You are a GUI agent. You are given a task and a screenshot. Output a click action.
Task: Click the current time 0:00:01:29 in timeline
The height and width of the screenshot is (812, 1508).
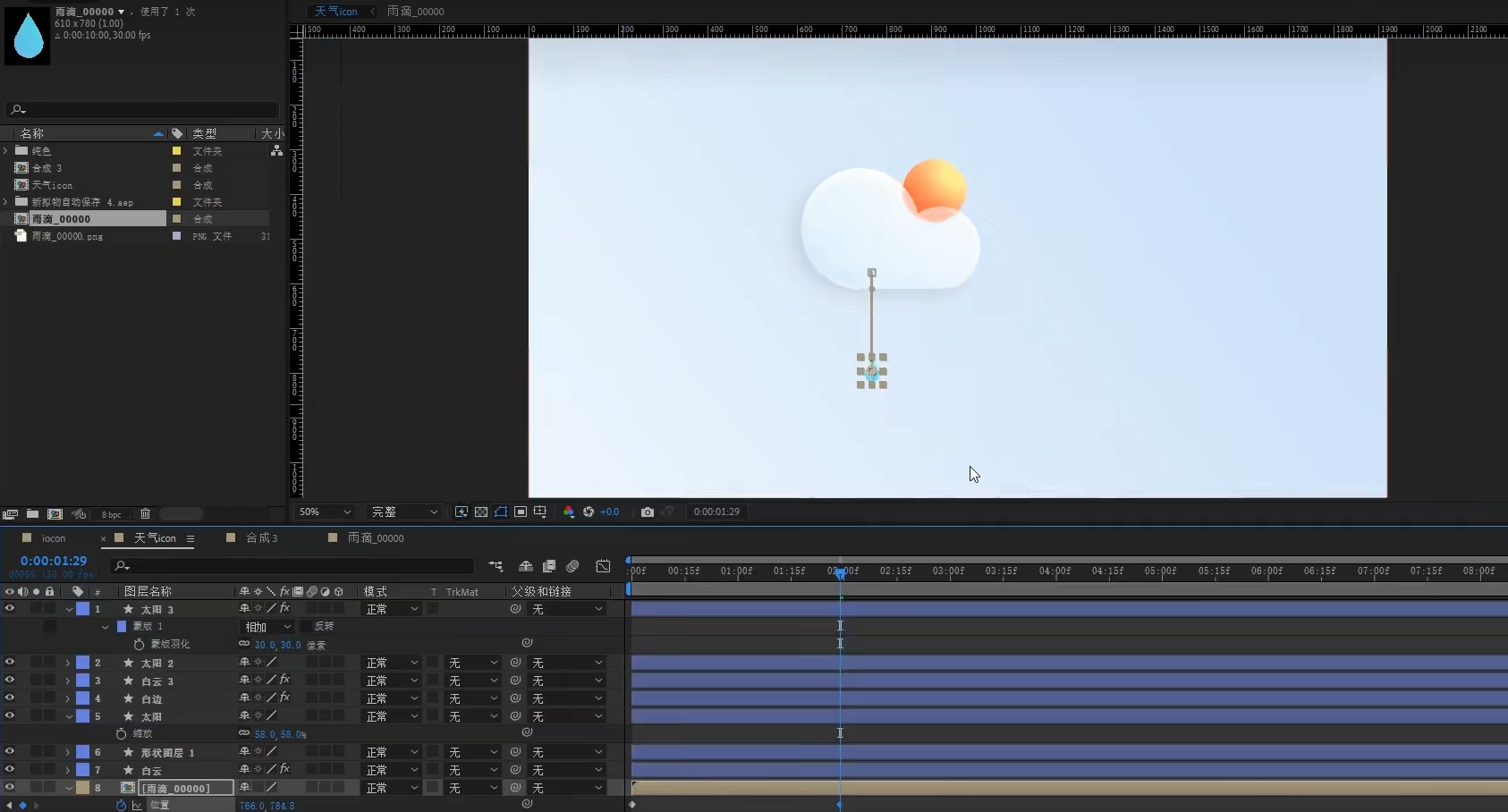point(54,561)
